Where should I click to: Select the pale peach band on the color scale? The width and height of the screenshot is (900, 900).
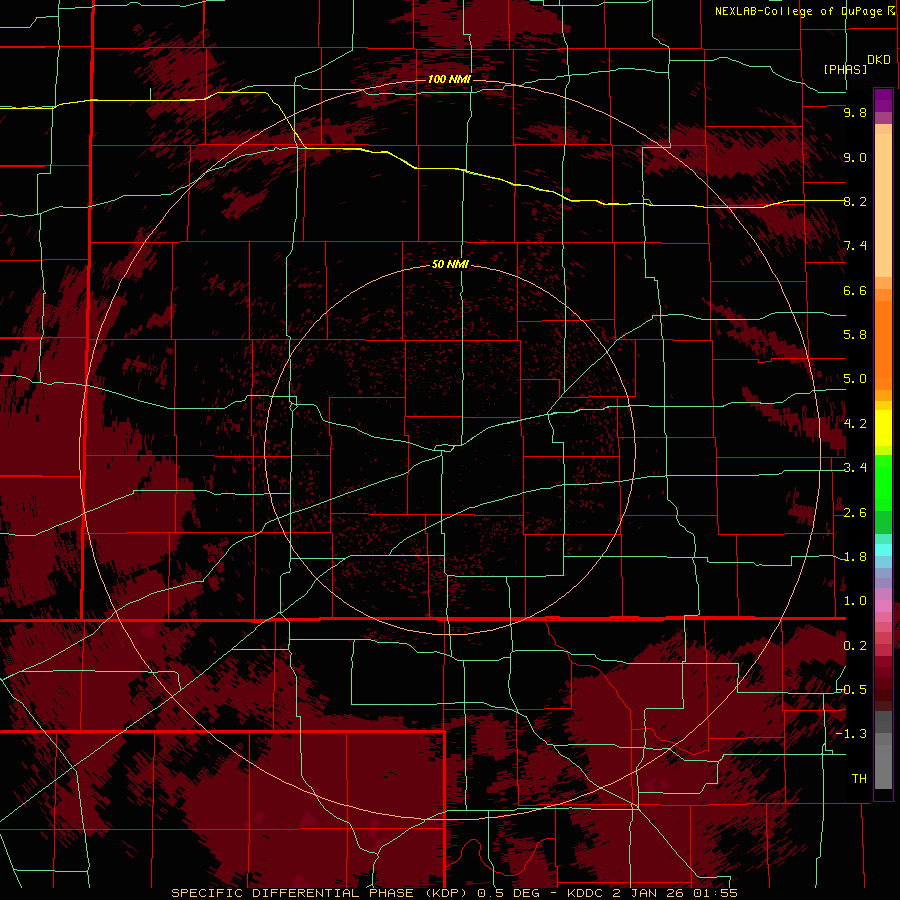click(x=883, y=207)
